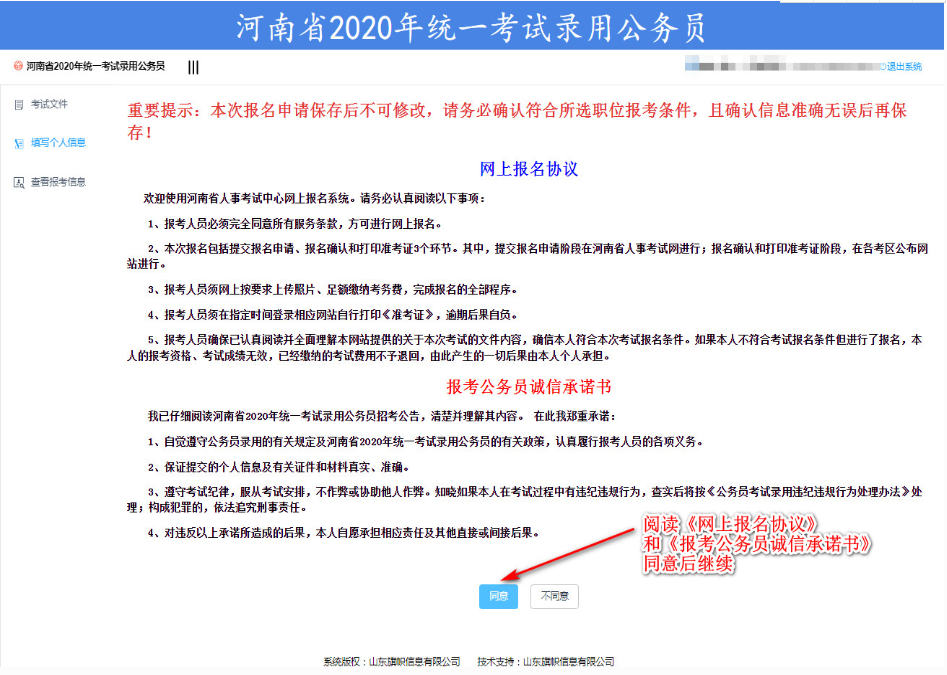947x675 pixels.
Task: Click the 填写个人信息 form icon
Action: click(x=19, y=144)
